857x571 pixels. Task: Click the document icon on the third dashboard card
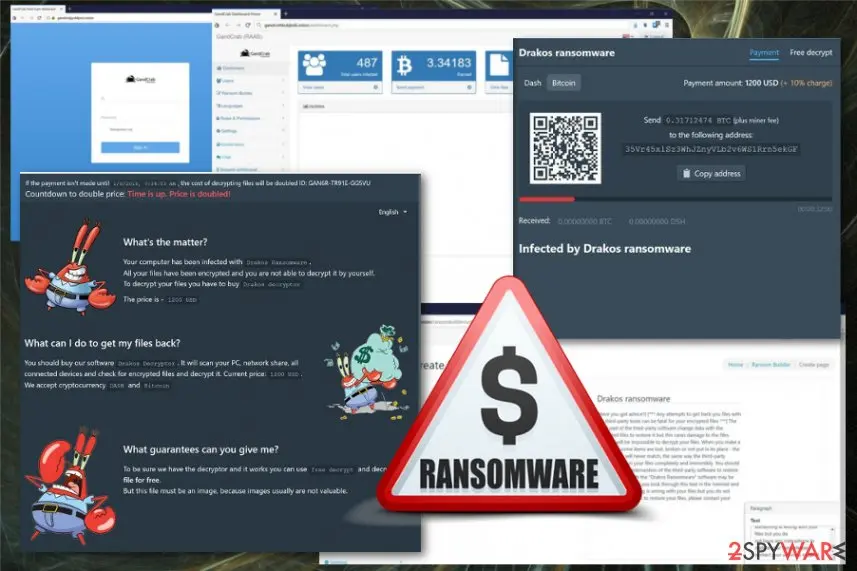coord(498,64)
